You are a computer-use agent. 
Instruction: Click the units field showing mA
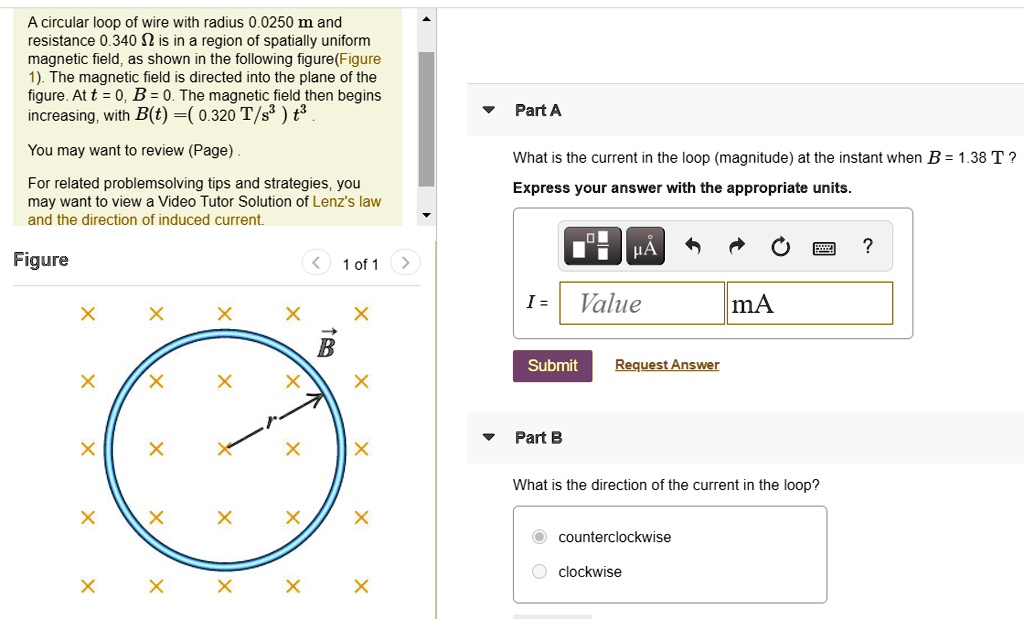pos(809,304)
